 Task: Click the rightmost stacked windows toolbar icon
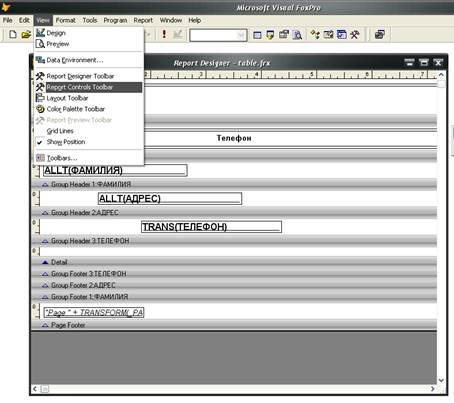[x=380, y=34]
